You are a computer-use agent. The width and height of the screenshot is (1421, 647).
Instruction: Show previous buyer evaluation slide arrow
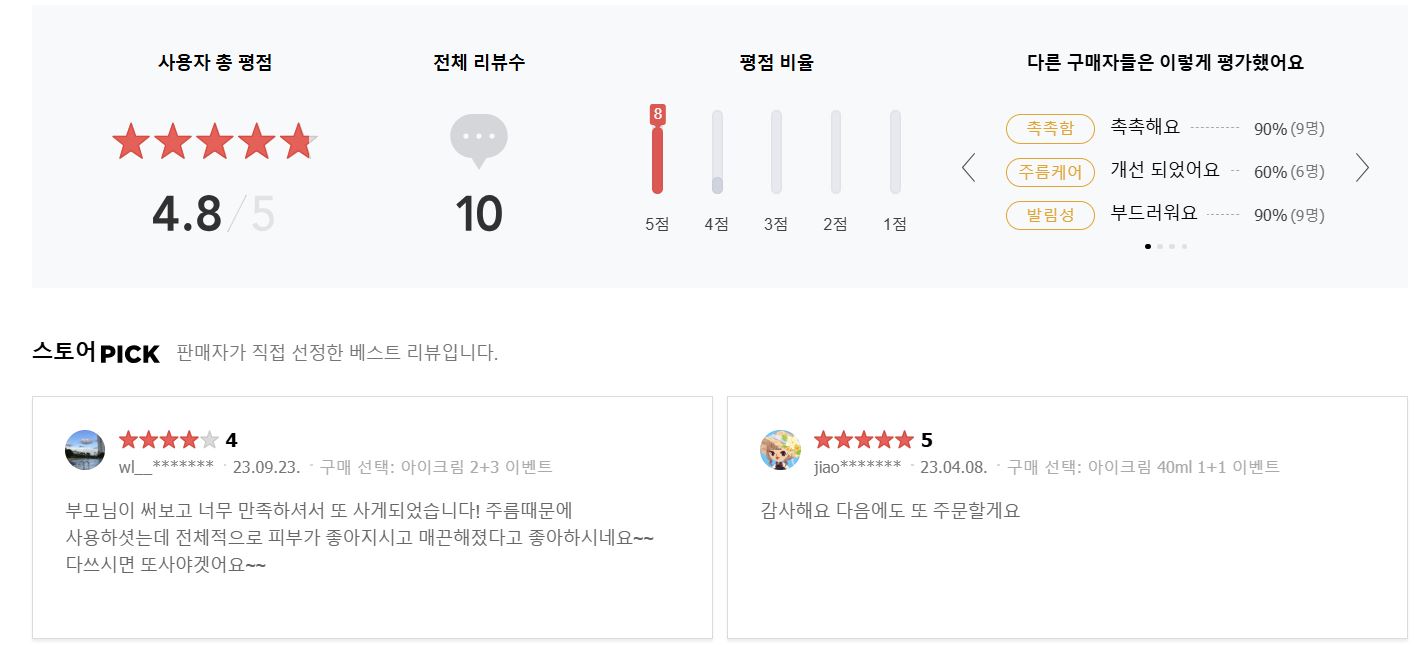[x=968, y=168]
